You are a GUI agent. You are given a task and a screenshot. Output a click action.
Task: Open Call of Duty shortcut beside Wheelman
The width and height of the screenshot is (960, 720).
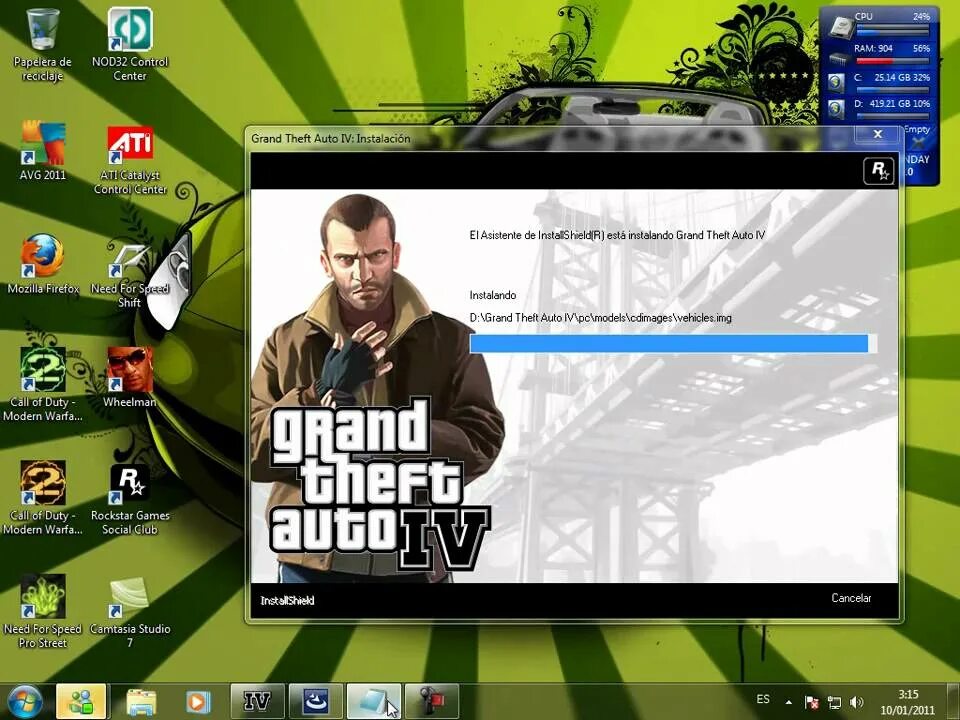coord(42,384)
